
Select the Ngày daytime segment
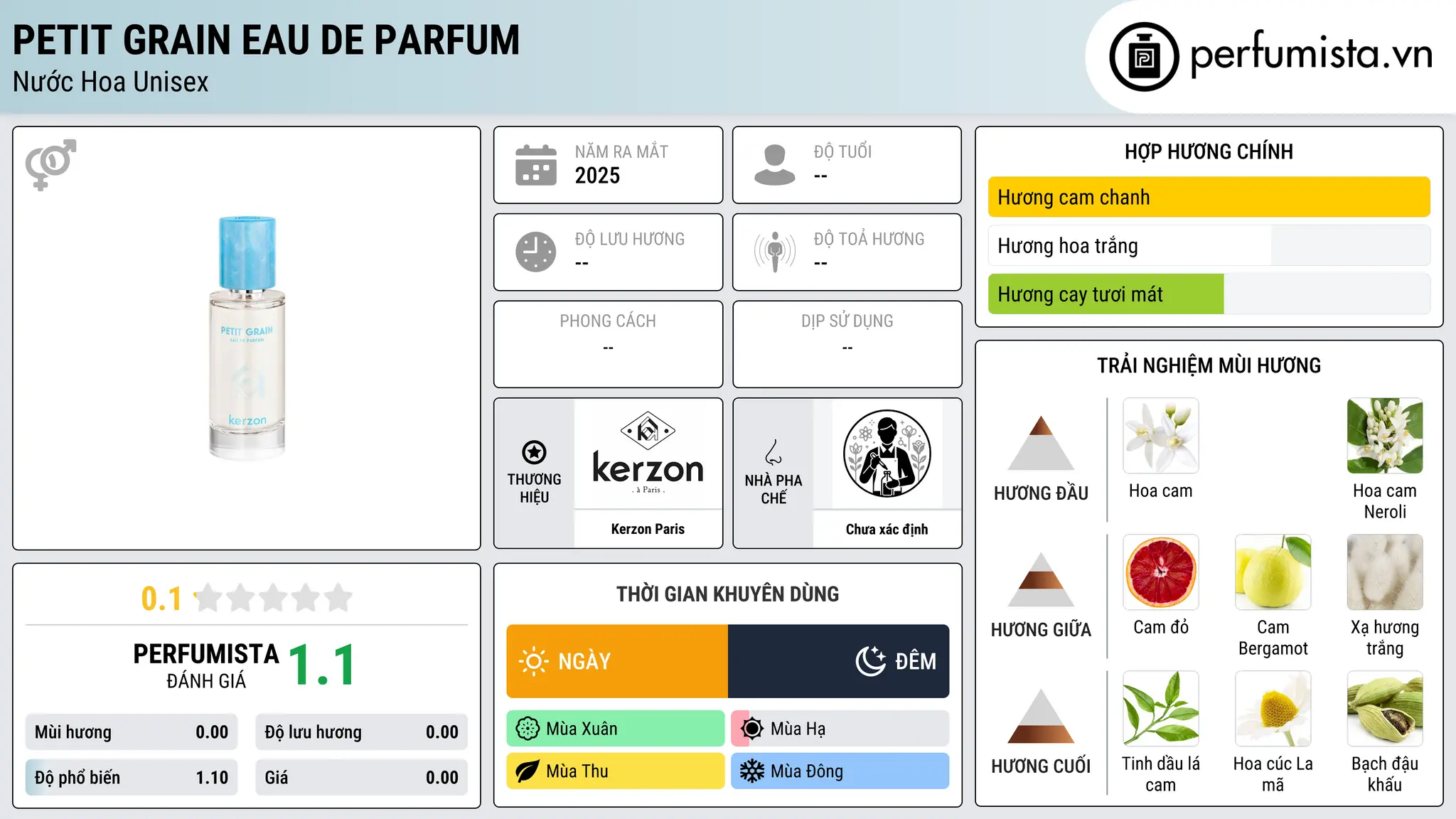617,661
